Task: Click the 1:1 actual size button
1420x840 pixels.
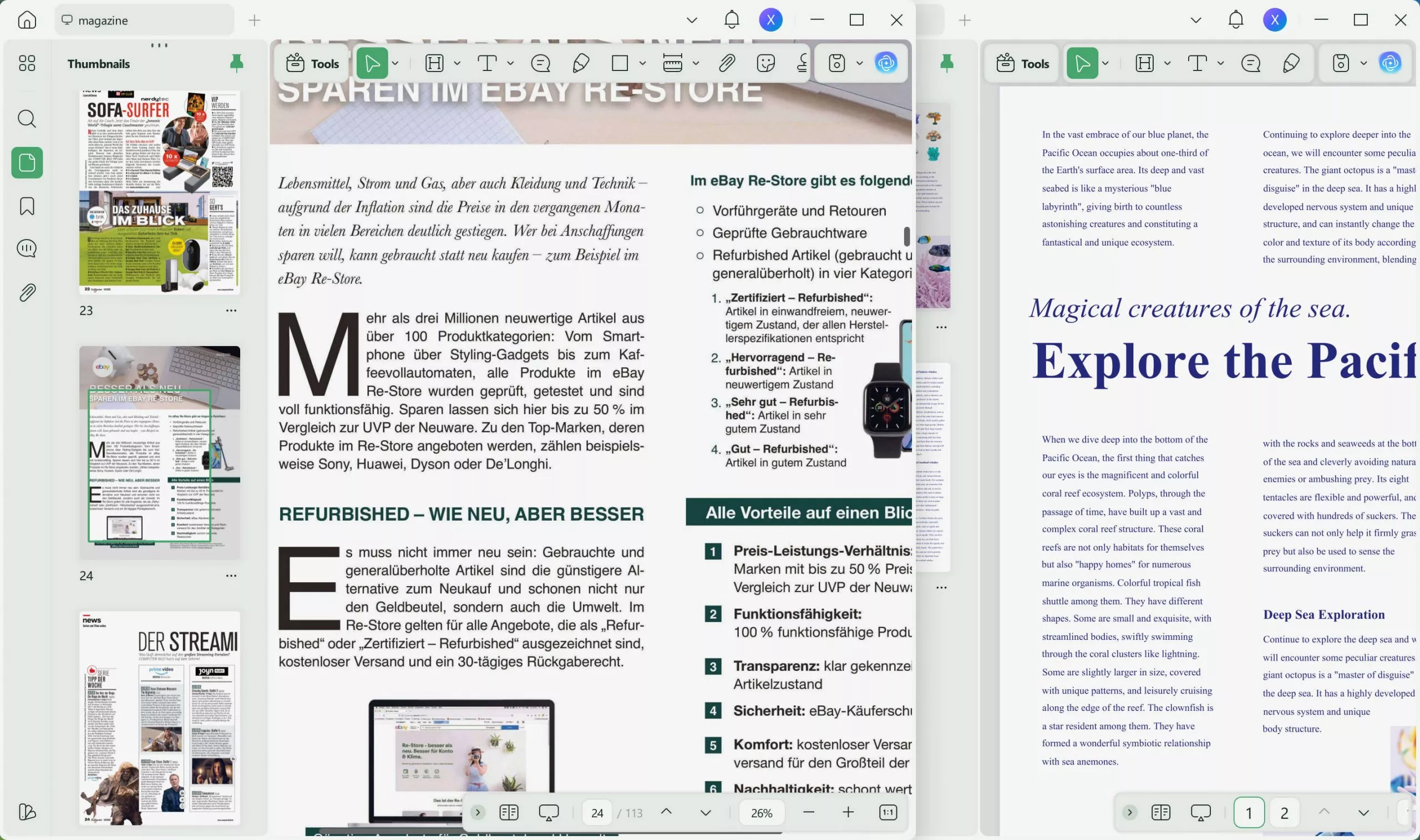Action: [x=888, y=812]
